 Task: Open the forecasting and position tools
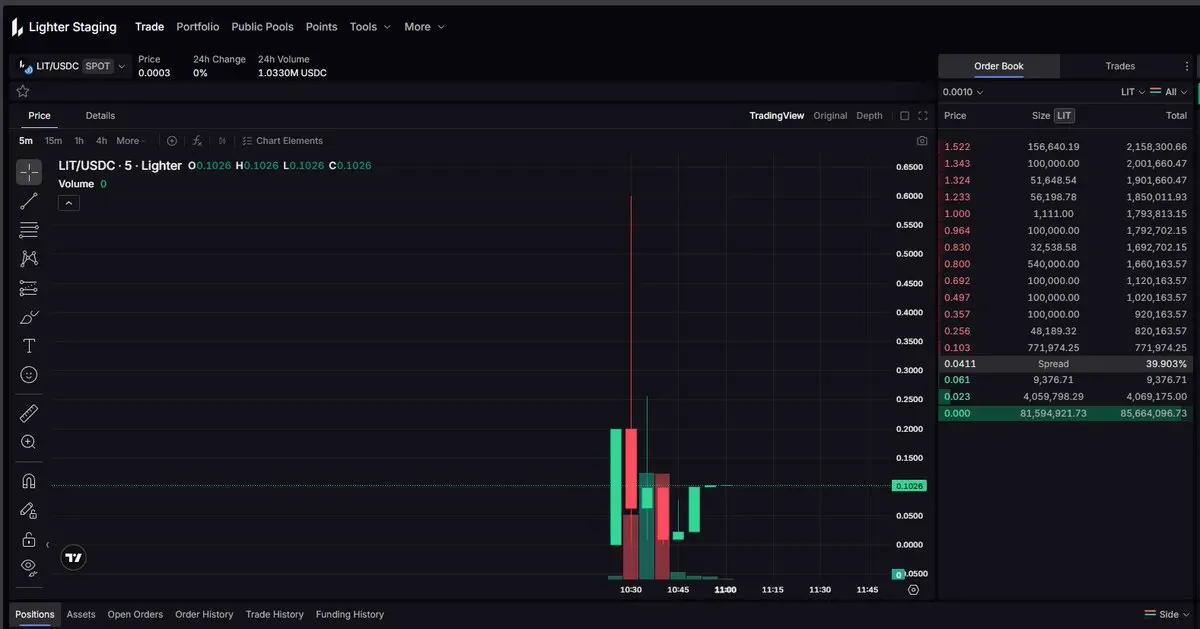[29, 288]
